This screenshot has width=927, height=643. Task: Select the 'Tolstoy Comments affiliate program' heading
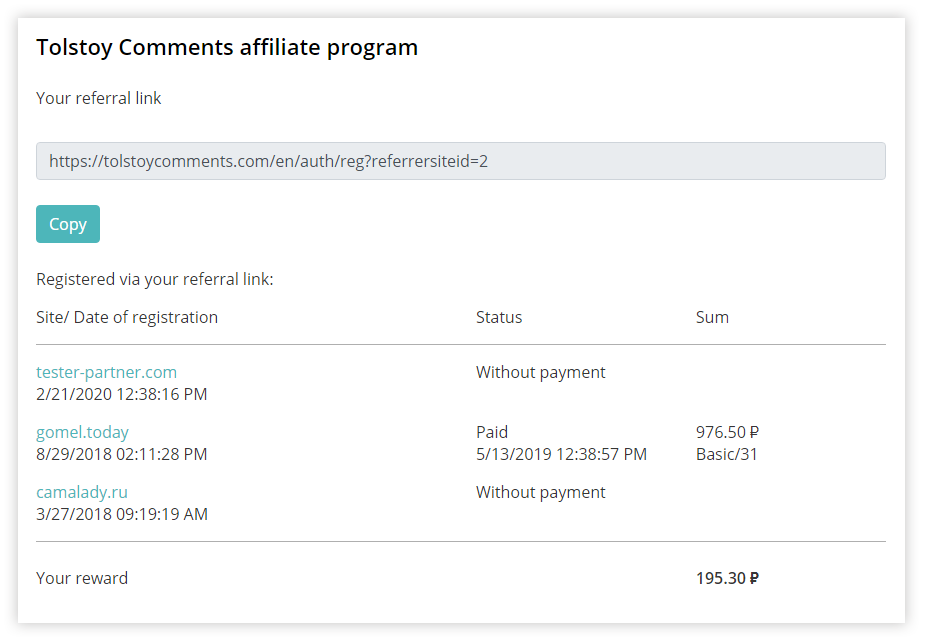[x=227, y=48]
